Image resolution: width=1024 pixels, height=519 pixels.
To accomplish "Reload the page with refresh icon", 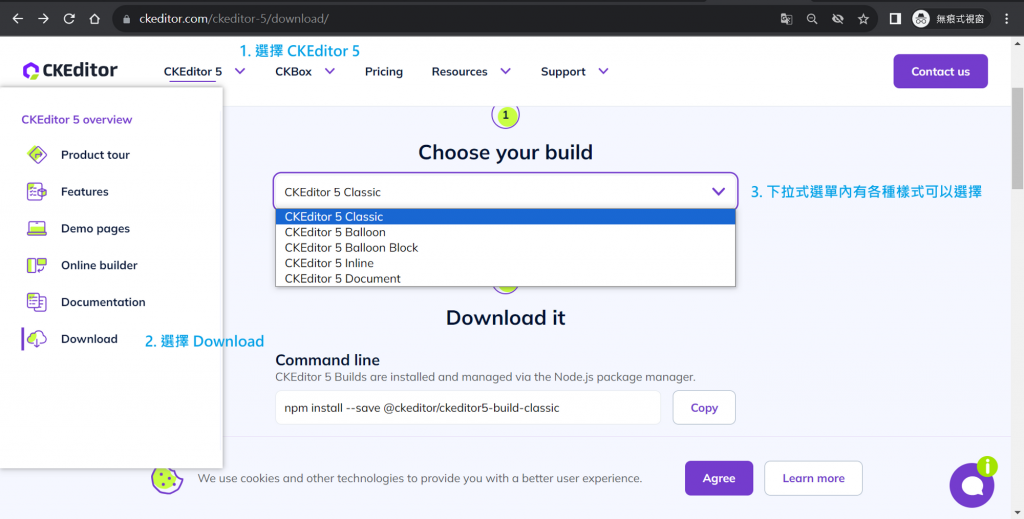I will pos(69,19).
